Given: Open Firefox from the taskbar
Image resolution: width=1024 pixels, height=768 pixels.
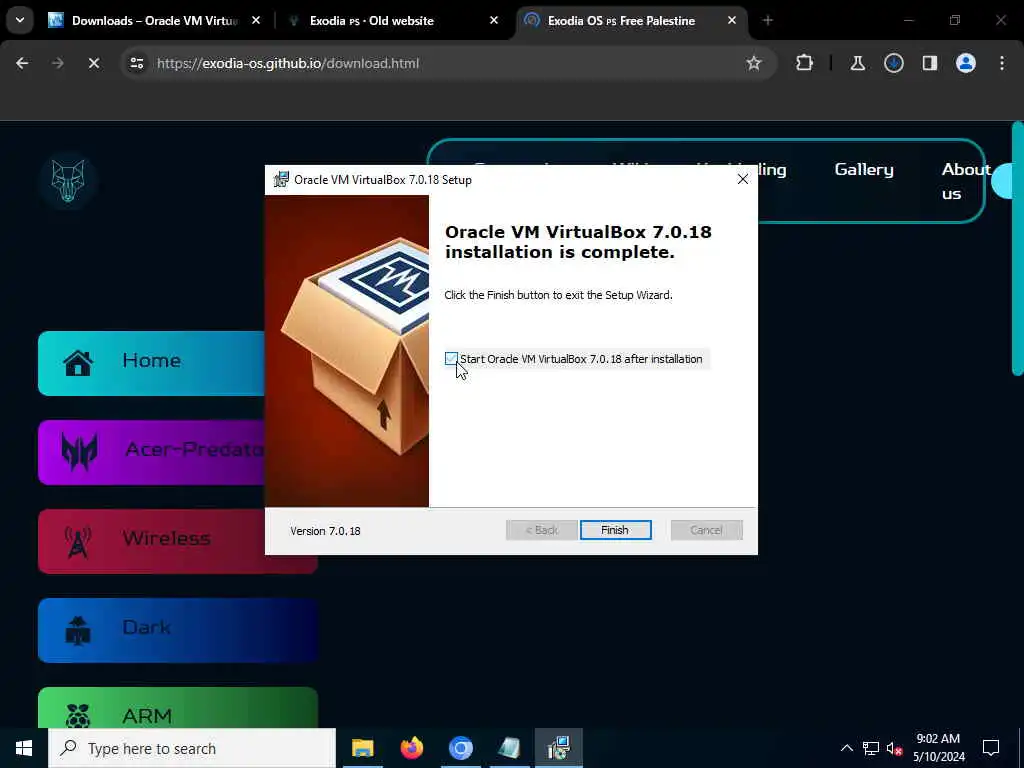Looking at the screenshot, I should click(x=411, y=748).
